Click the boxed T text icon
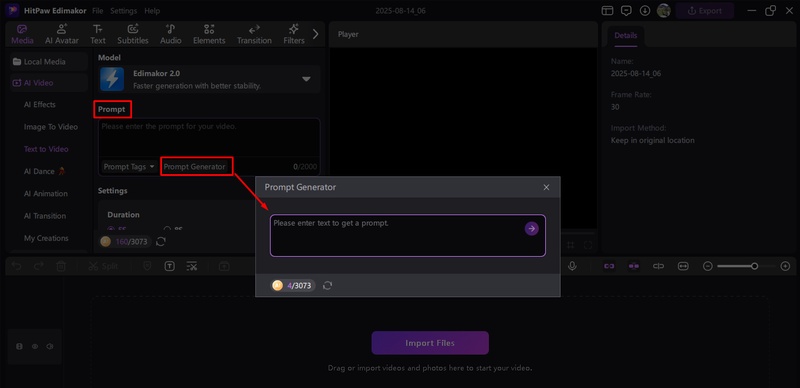 (x=169, y=266)
